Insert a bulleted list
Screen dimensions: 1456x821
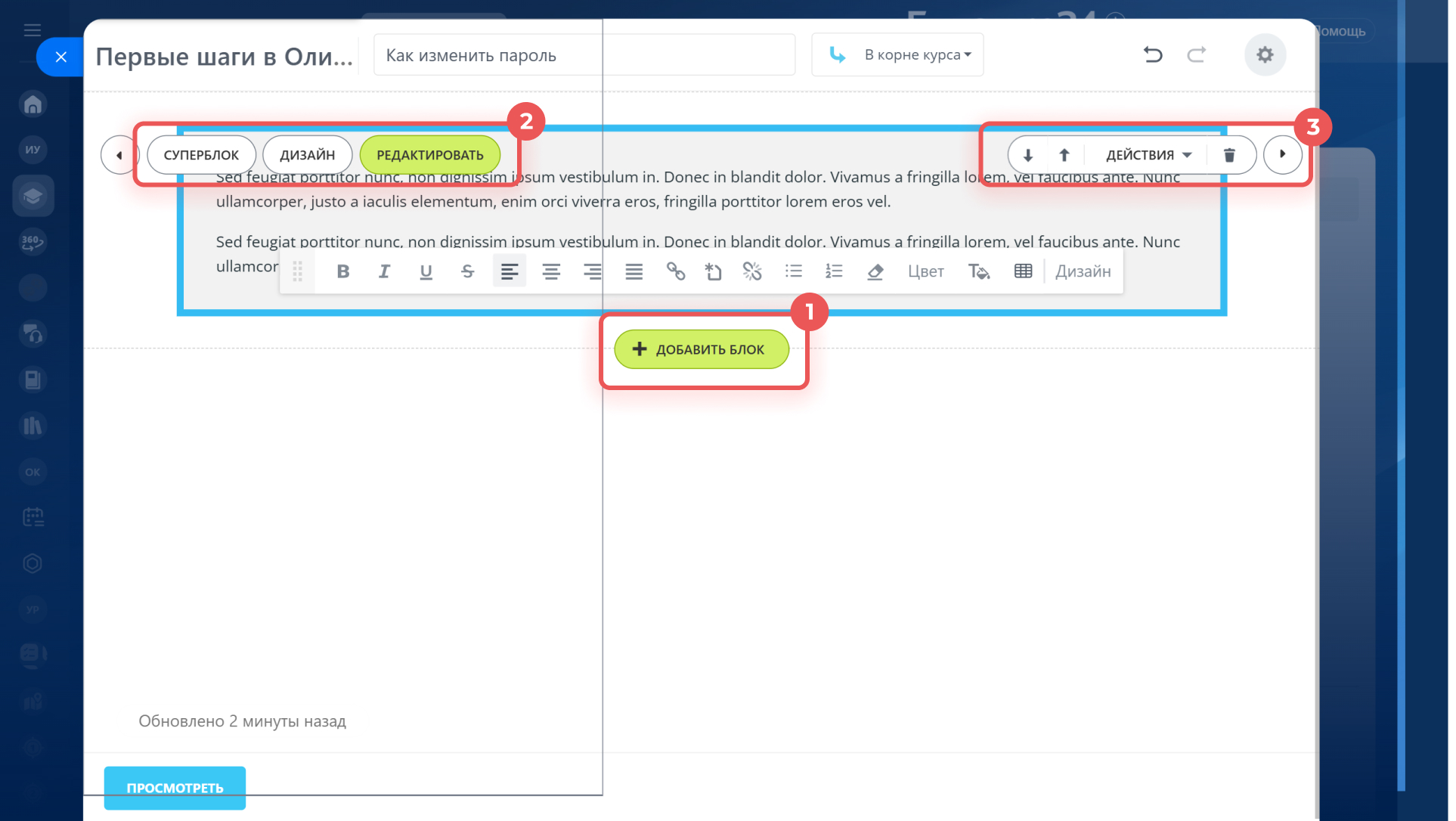point(793,271)
